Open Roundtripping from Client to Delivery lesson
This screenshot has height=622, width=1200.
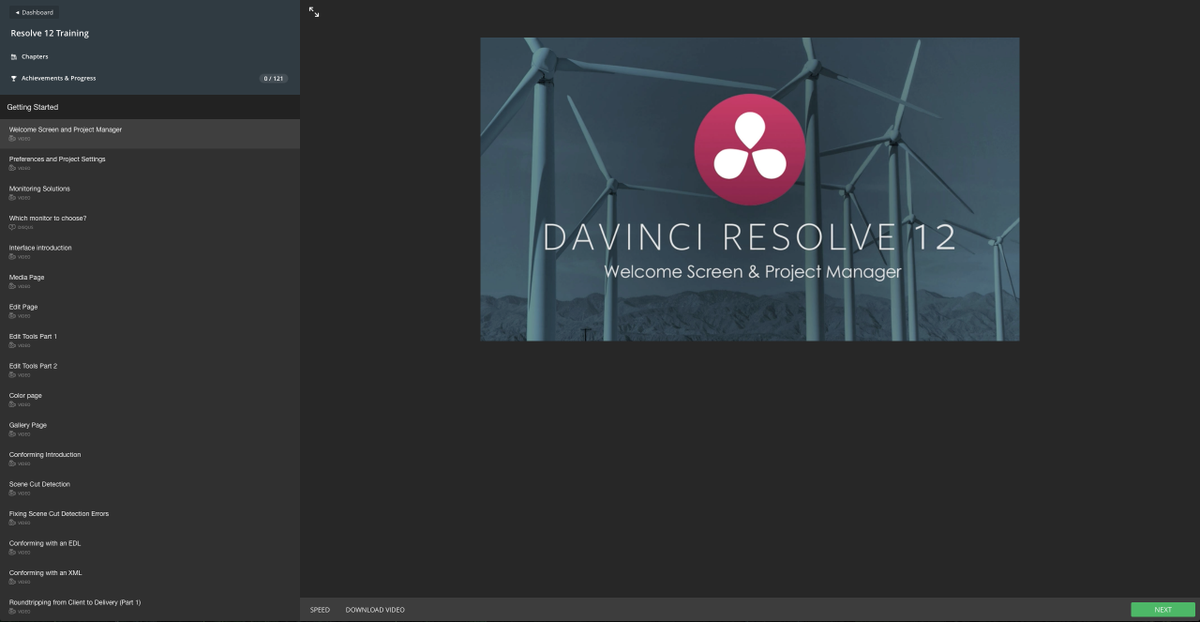[150, 606]
